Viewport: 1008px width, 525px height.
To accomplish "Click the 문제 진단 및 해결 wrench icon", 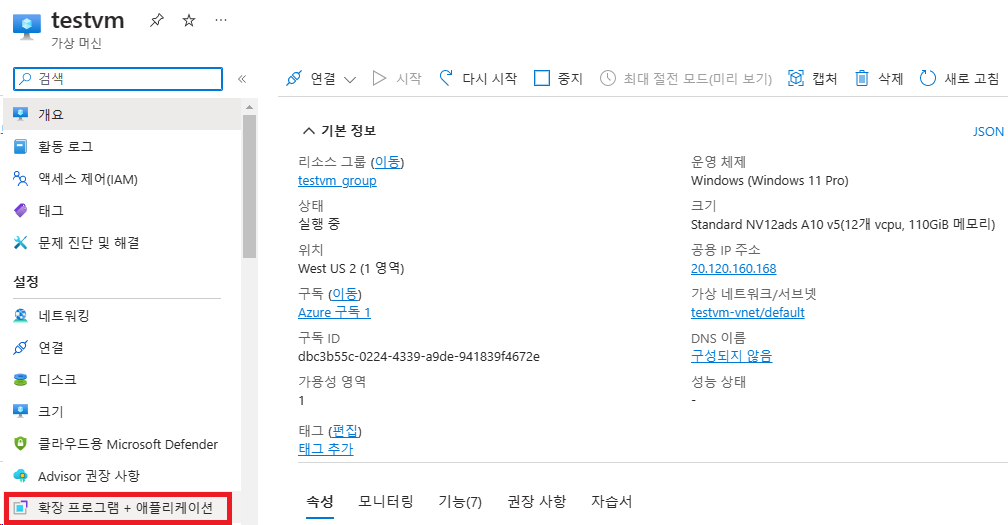I will pyautogui.click(x=21, y=242).
